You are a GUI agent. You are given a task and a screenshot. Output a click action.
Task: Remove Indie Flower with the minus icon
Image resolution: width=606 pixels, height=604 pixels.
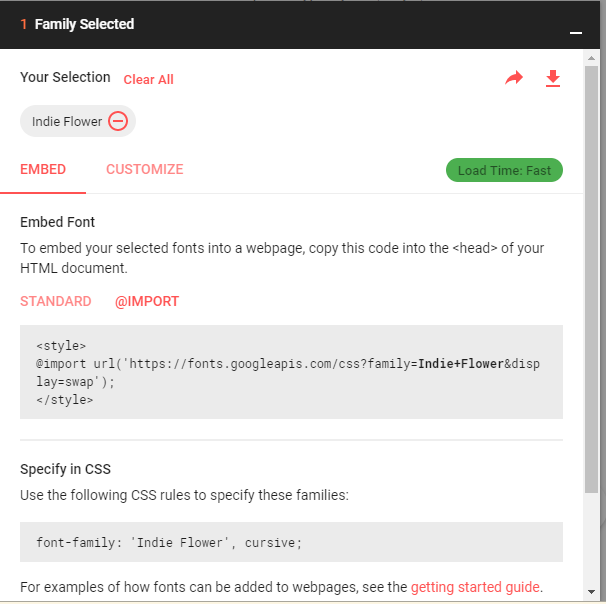click(x=118, y=122)
